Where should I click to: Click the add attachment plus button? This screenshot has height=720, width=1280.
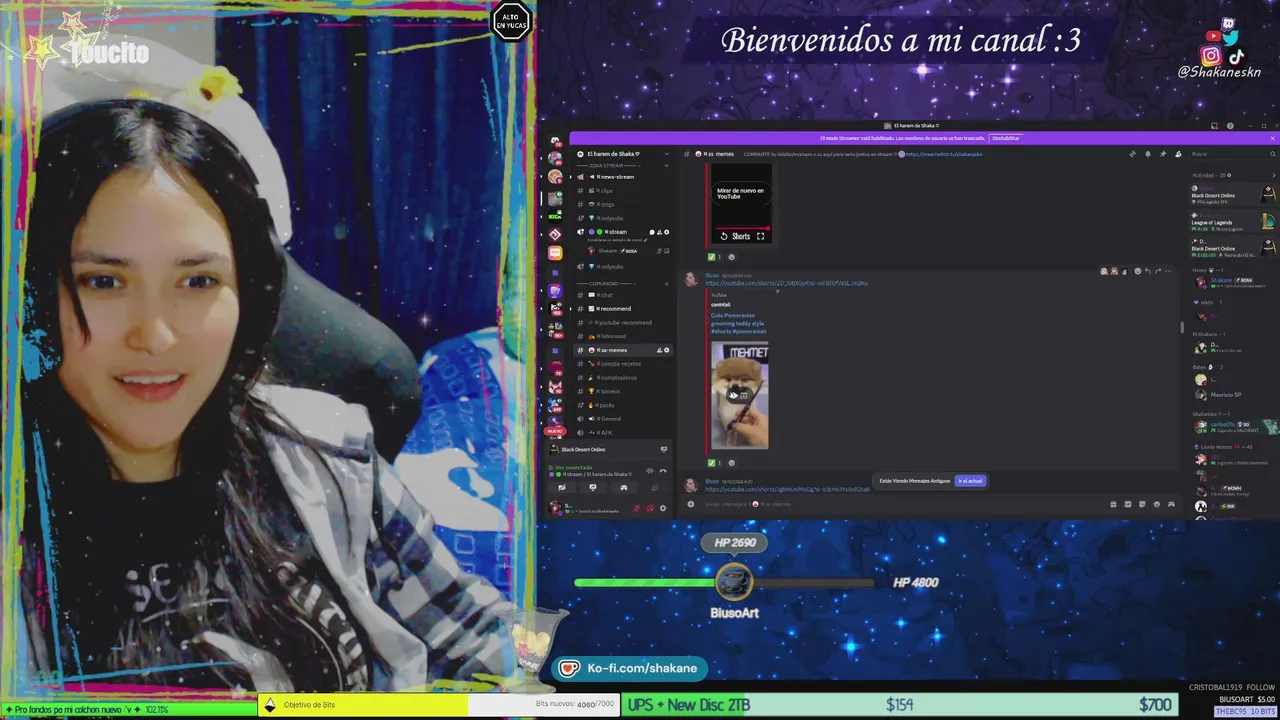pyautogui.click(x=691, y=504)
